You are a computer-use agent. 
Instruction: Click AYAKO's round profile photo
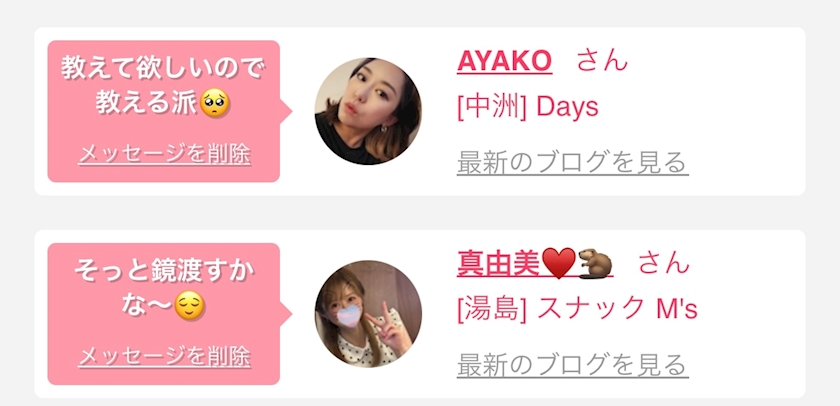(x=368, y=111)
